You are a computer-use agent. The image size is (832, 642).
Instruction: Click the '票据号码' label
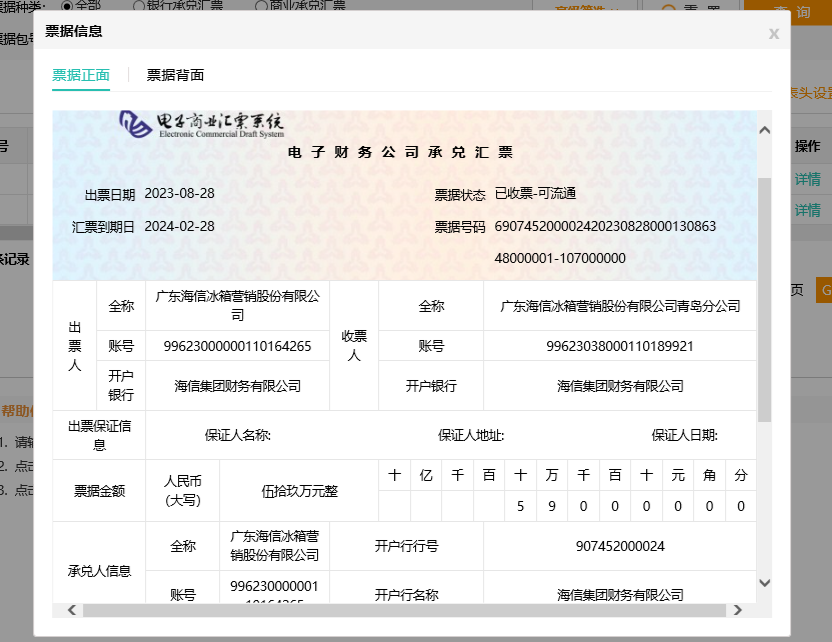(x=460, y=228)
